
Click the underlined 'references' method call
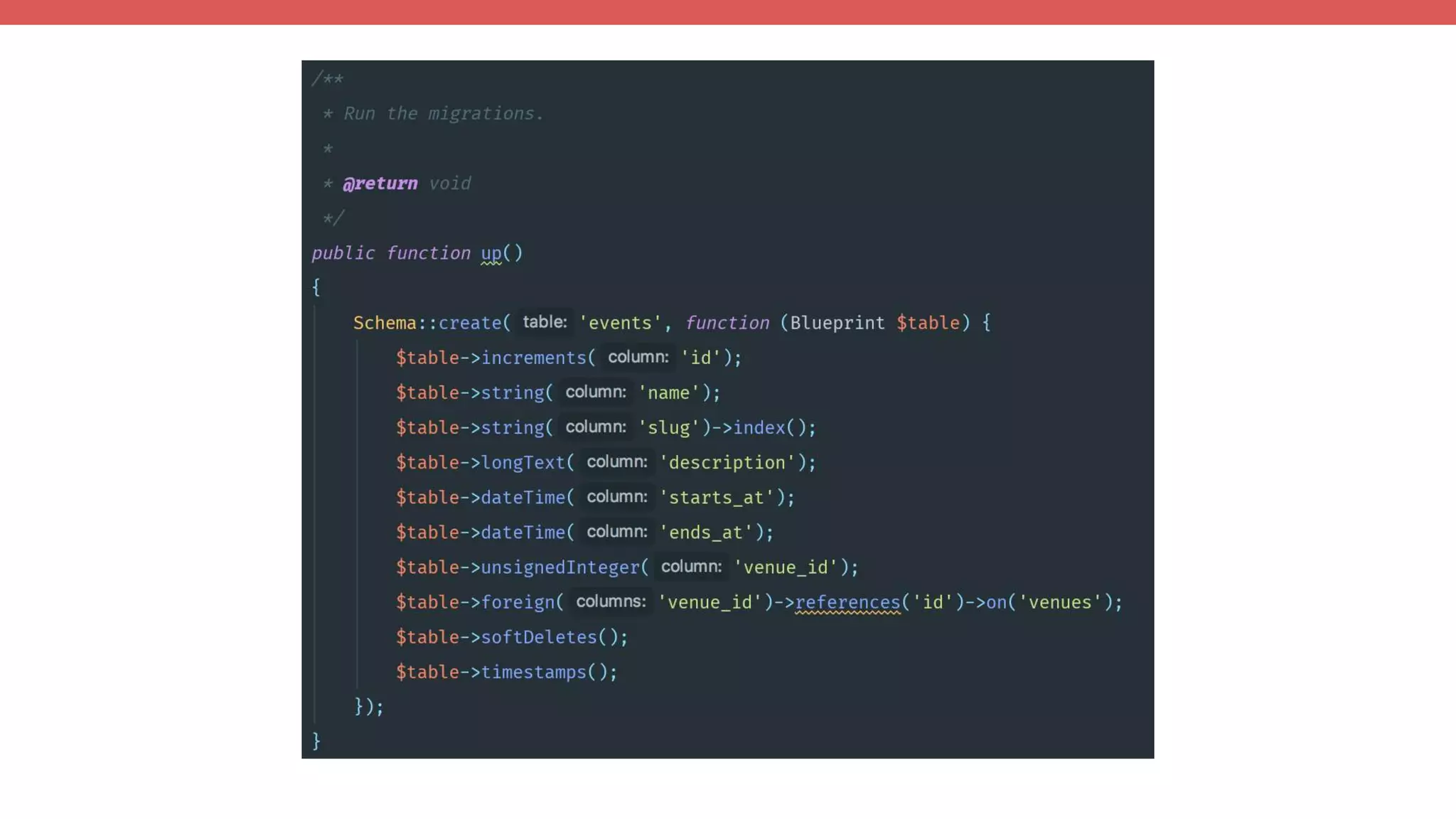point(847,602)
